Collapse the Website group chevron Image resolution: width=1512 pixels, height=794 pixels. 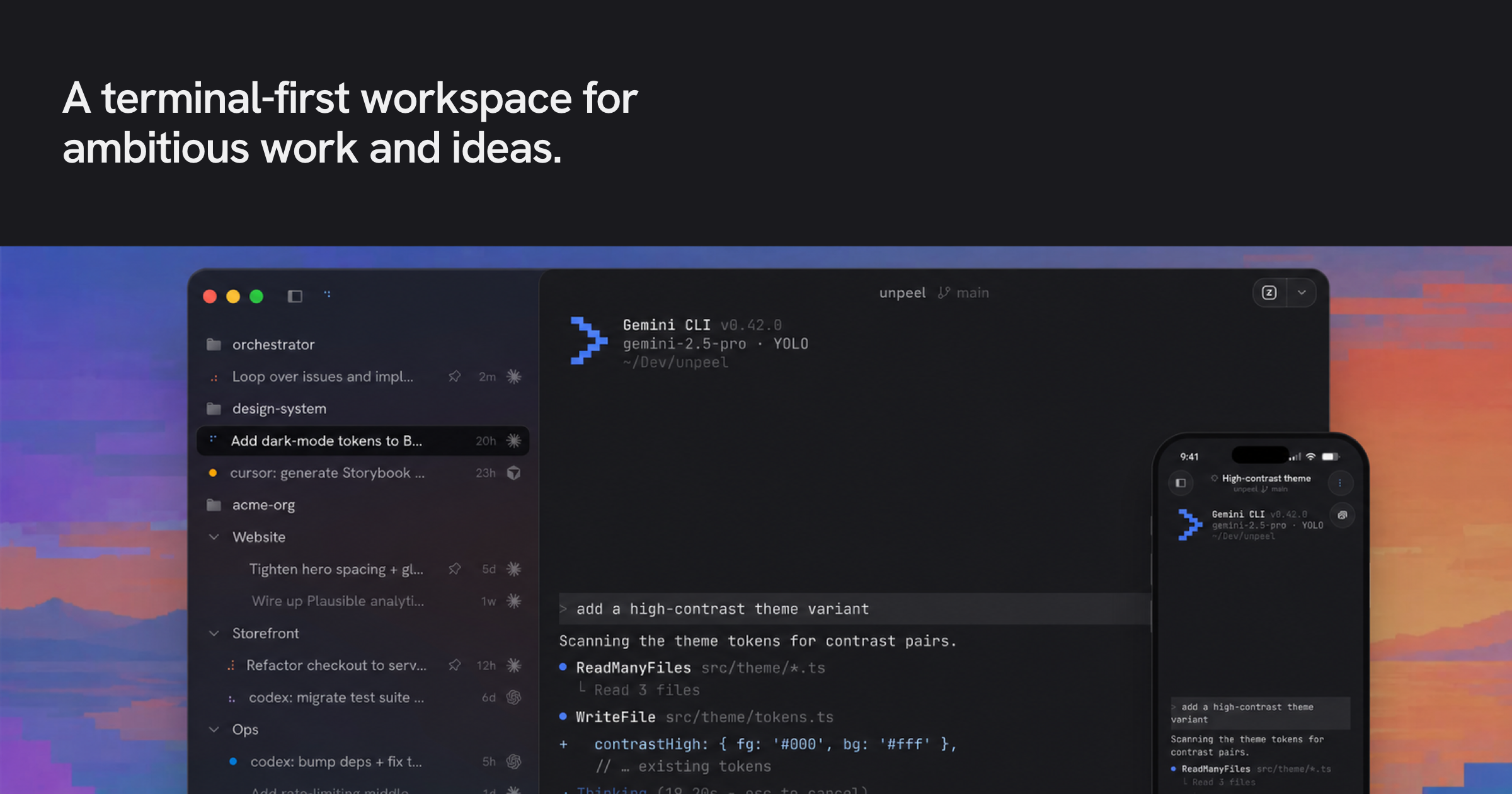tap(214, 537)
